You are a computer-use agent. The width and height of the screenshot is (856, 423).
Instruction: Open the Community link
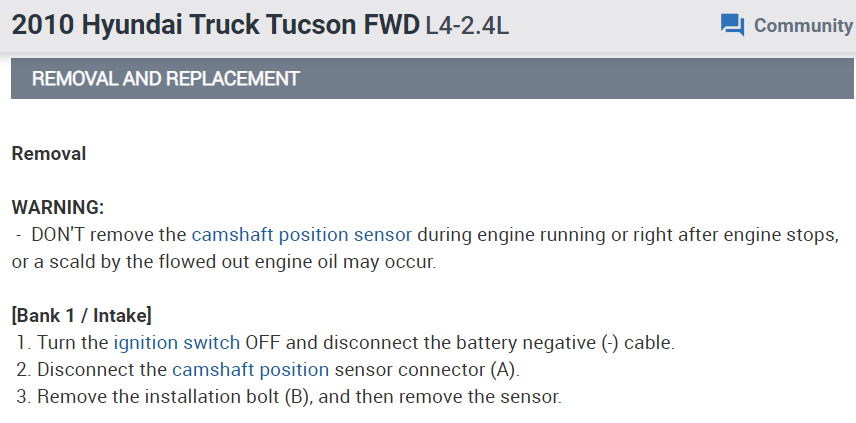(802, 25)
